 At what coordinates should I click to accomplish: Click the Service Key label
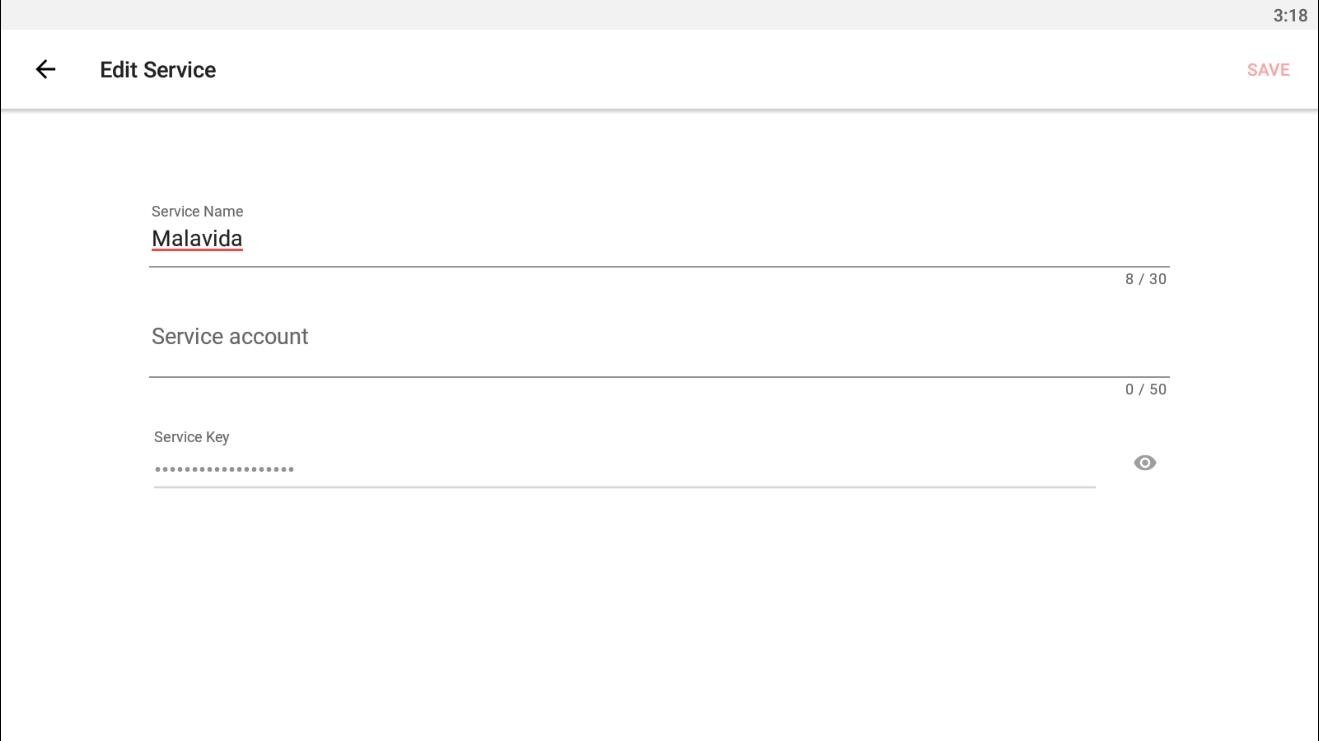point(192,437)
